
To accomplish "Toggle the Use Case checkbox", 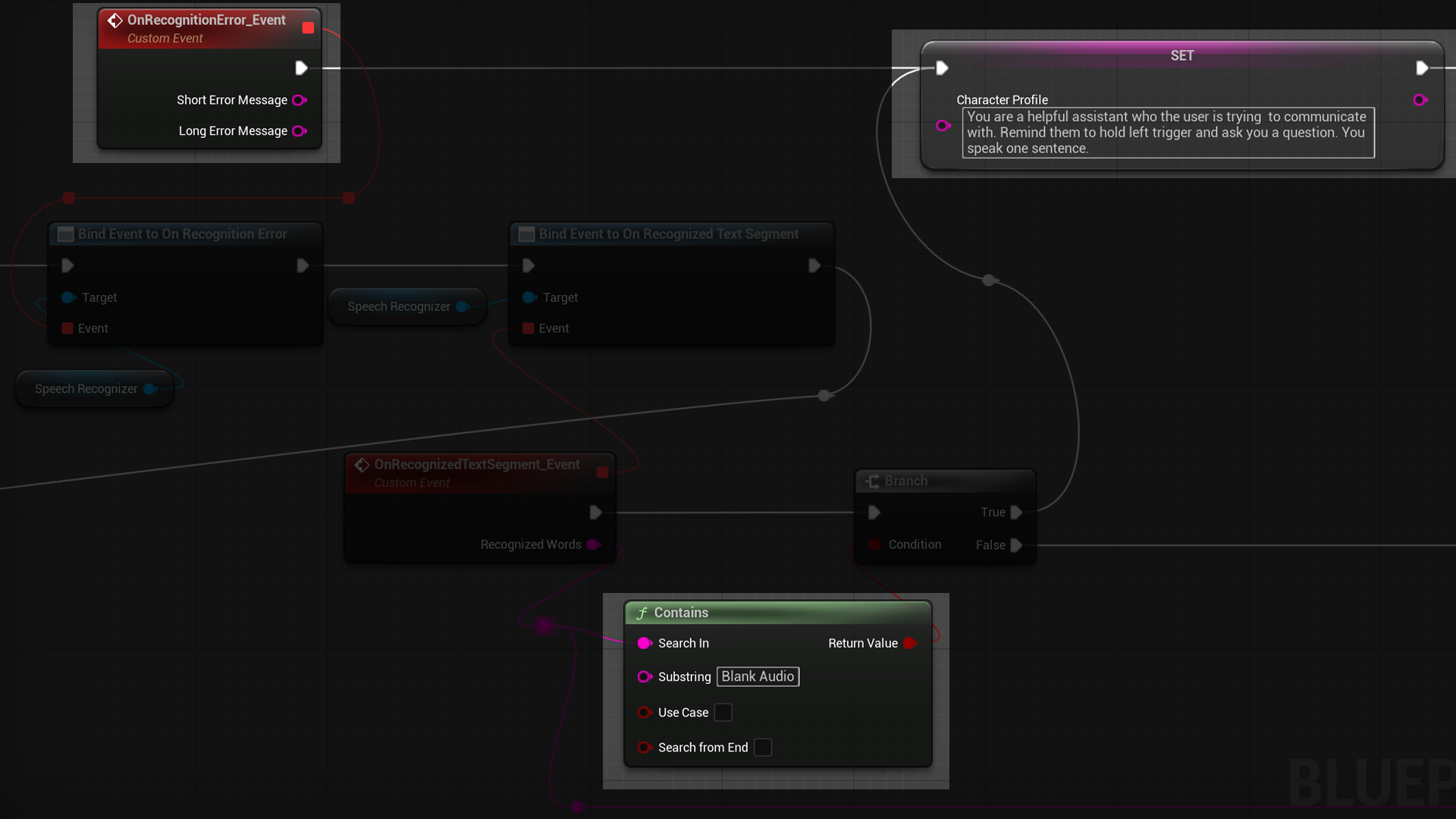I will pos(723,713).
